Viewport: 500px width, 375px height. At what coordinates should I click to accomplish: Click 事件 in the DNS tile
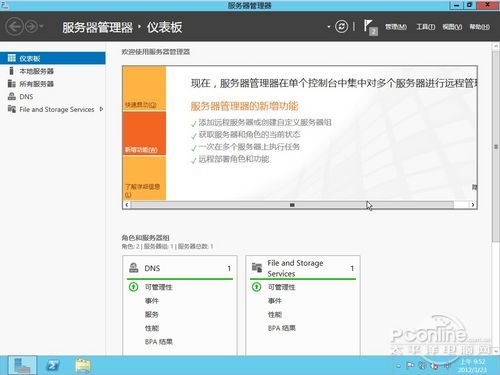(152, 301)
